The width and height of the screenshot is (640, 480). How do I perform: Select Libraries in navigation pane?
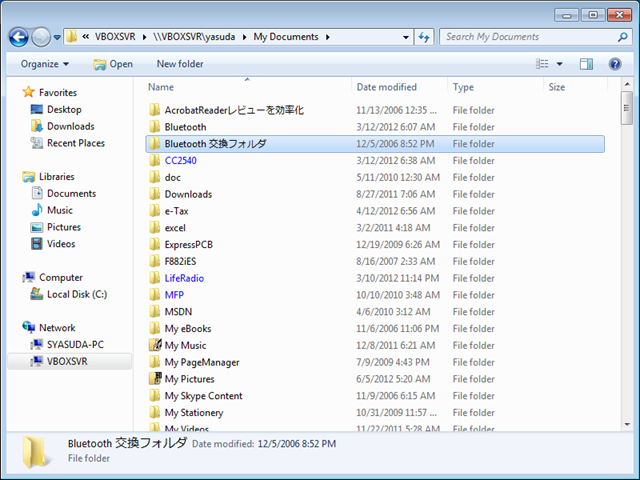(x=57, y=176)
